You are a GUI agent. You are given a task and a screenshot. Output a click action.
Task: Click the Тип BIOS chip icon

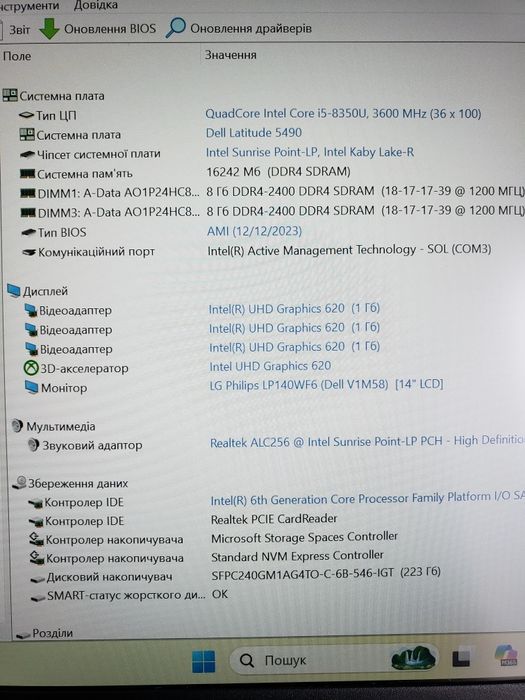coord(29,232)
